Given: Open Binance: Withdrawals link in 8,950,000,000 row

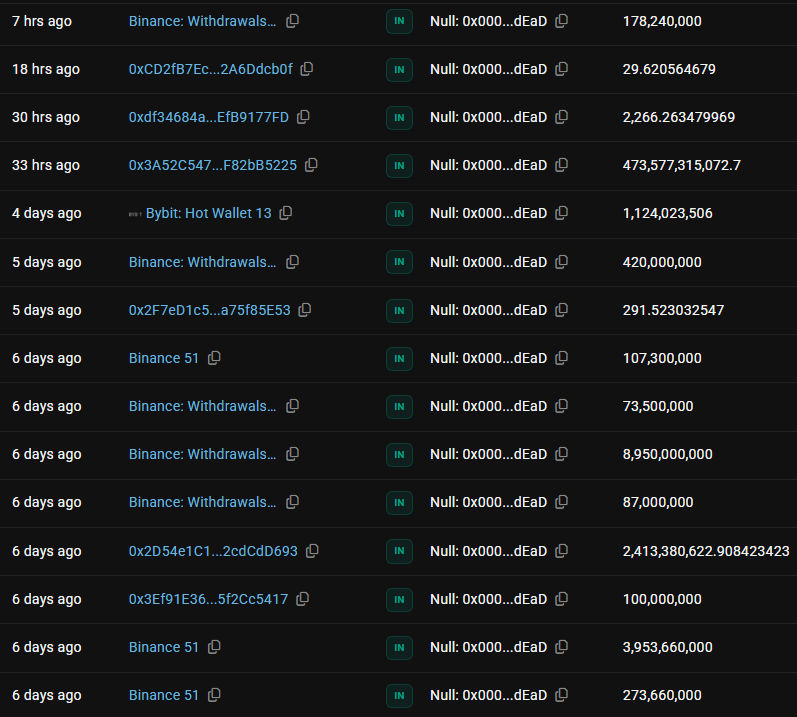Looking at the screenshot, I should point(202,454).
